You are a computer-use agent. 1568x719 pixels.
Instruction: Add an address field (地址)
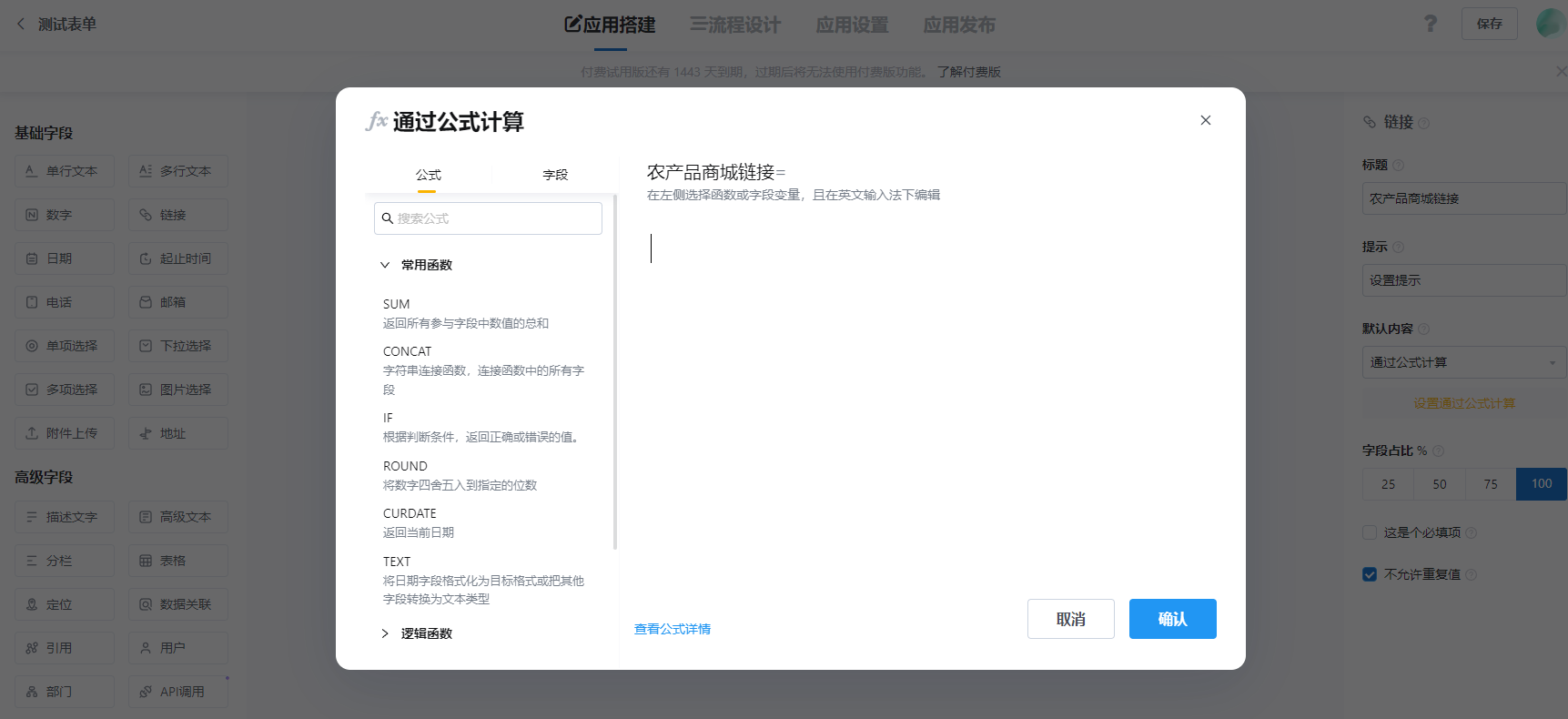[178, 433]
